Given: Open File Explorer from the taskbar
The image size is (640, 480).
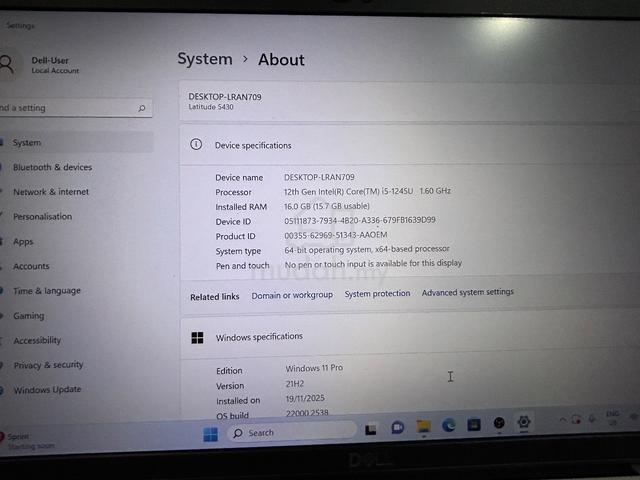Looking at the screenshot, I should click(423, 427).
